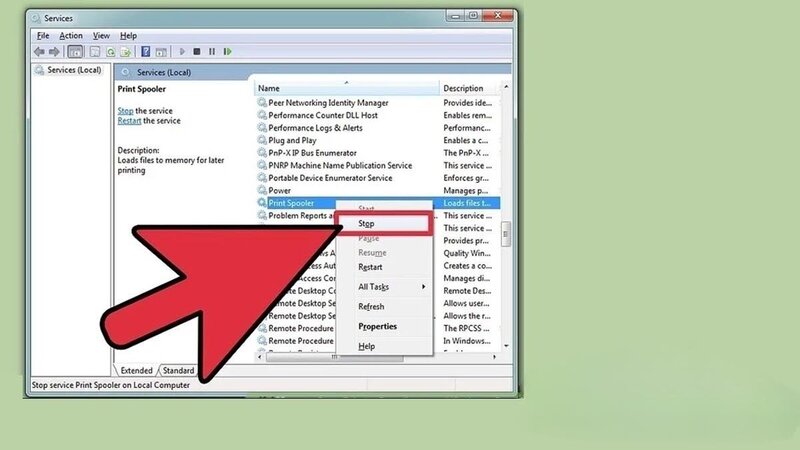Sort list by the Name column header
The height and width of the screenshot is (450, 800).
click(x=346, y=88)
